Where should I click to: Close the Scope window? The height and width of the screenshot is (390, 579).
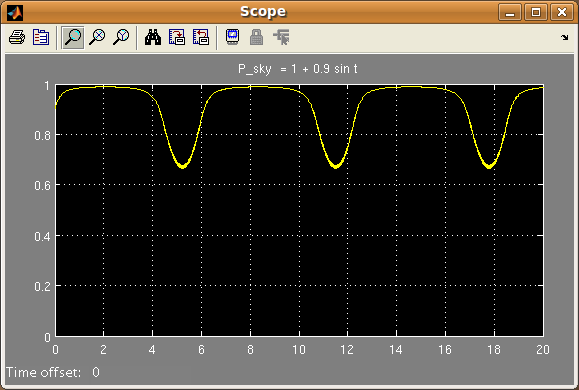pyautogui.click(x=562, y=12)
